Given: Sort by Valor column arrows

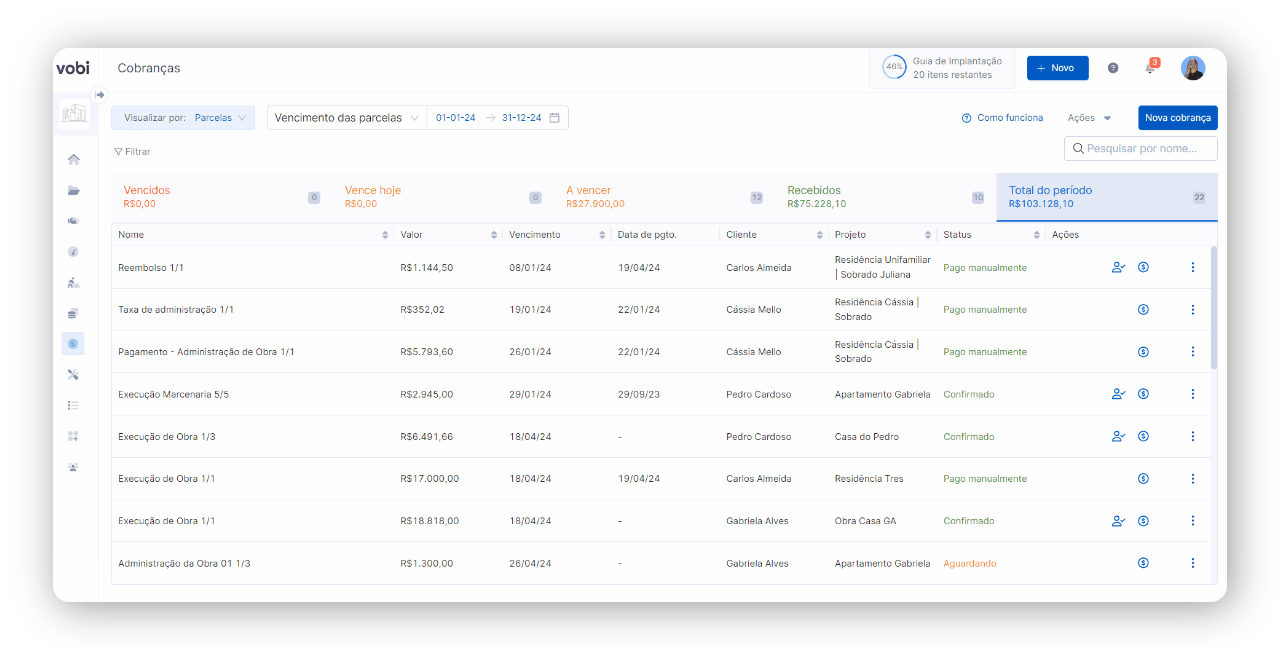Looking at the screenshot, I should tap(494, 235).
